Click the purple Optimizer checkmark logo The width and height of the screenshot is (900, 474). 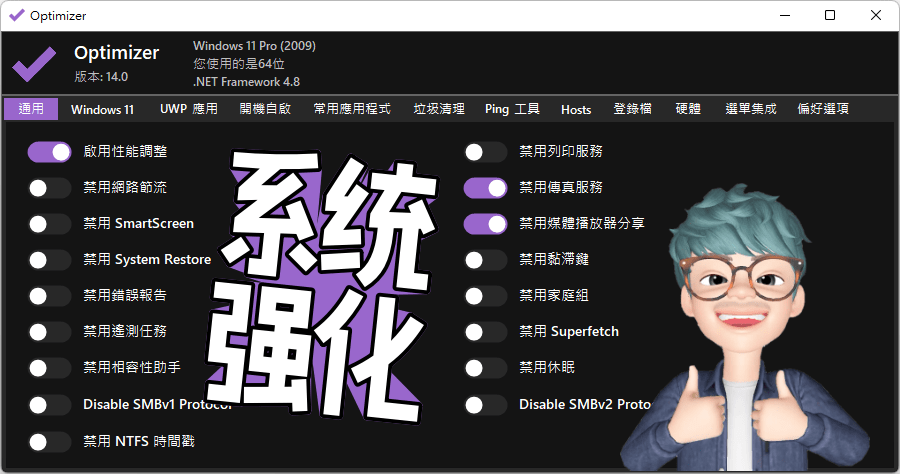33,65
